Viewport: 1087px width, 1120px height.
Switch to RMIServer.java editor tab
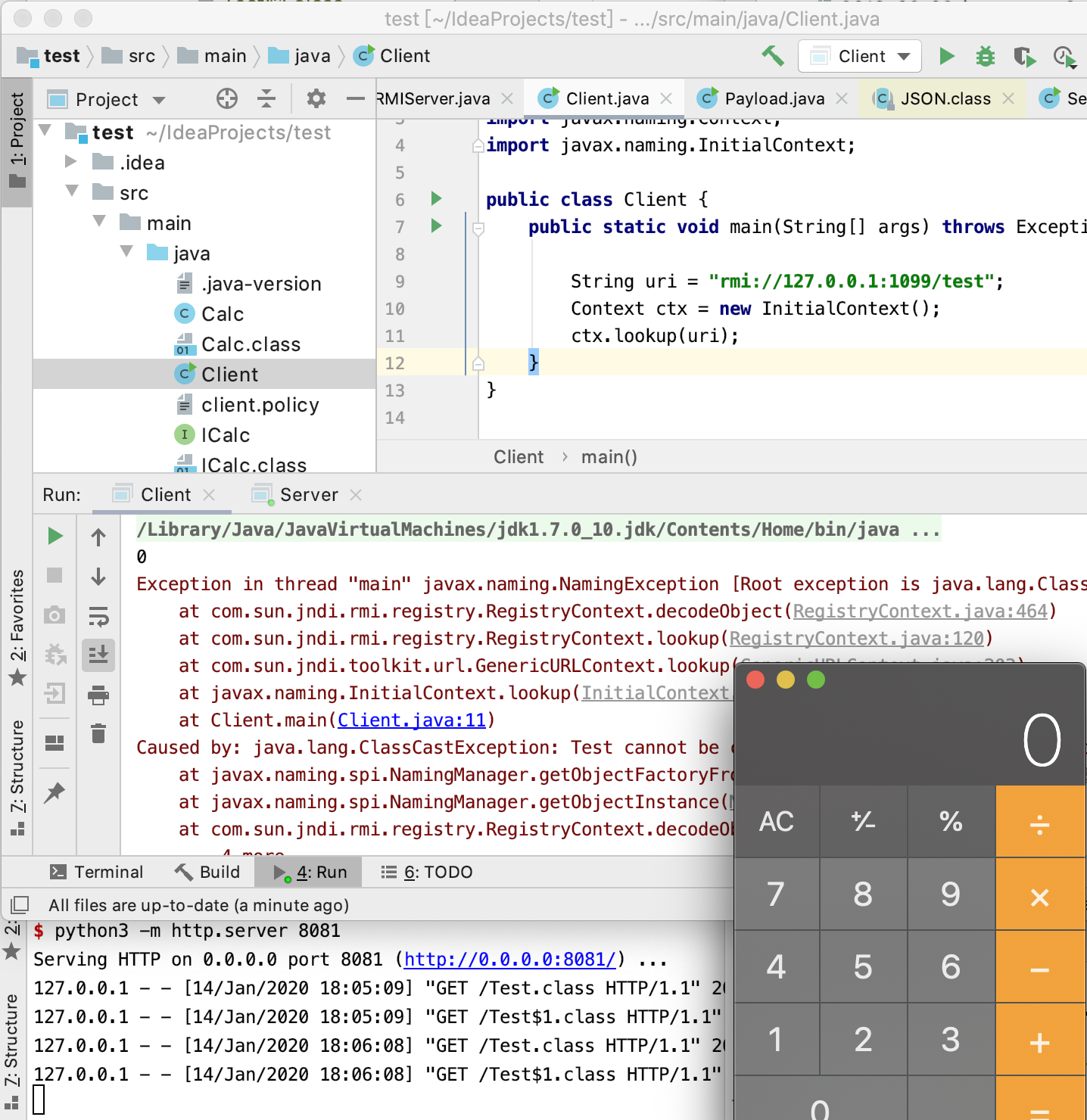(x=433, y=98)
